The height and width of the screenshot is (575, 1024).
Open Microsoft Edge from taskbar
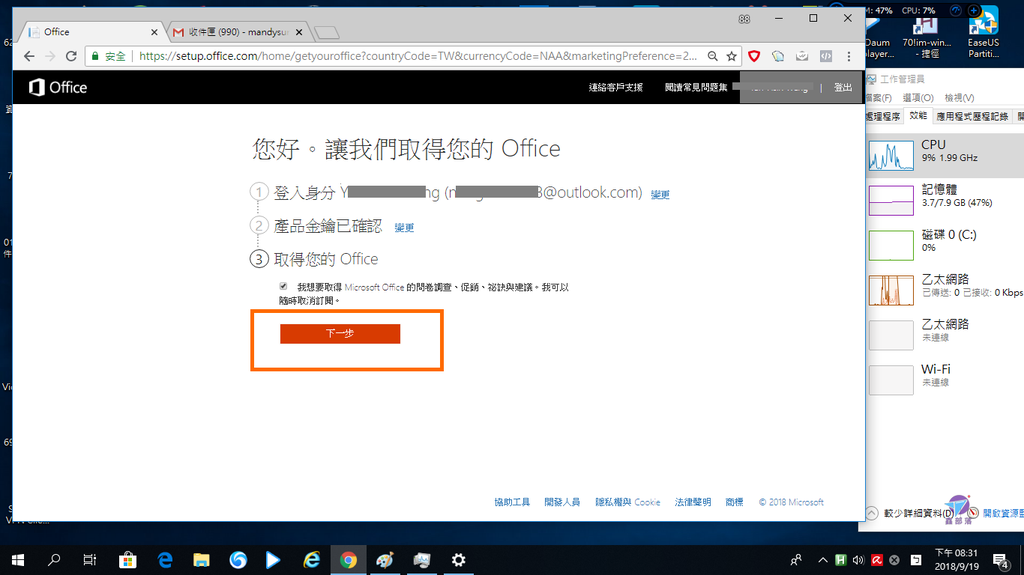click(165, 560)
